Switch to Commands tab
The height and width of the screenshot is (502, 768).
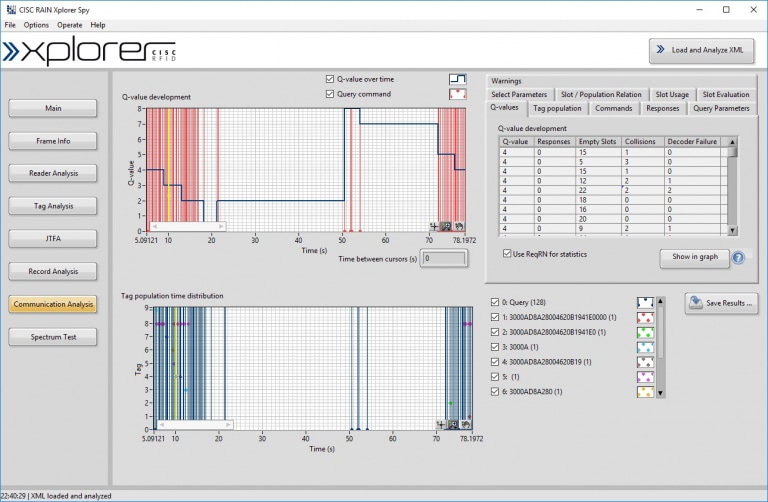point(614,108)
